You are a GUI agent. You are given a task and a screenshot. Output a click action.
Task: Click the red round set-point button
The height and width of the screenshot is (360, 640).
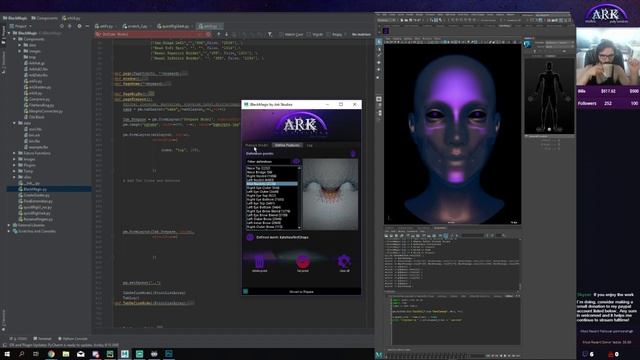(x=302, y=261)
